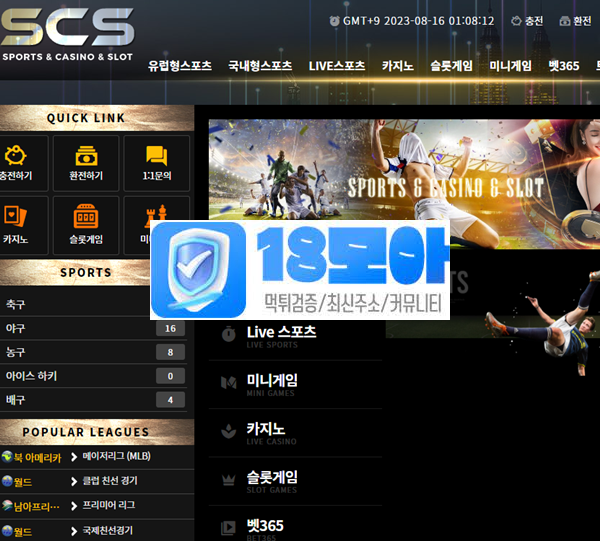Open 메이저리그 (MLB) league
The height and width of the screenshot is (541, 600).
[x=117, y=456]
